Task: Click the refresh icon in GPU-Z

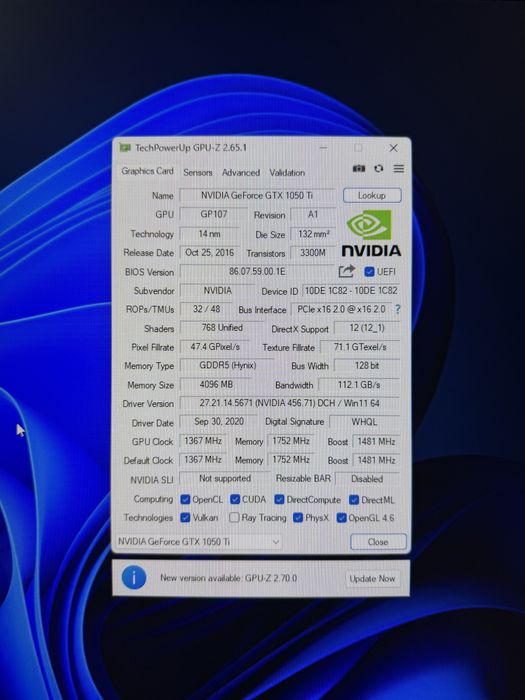Action: tap(379, 168)
